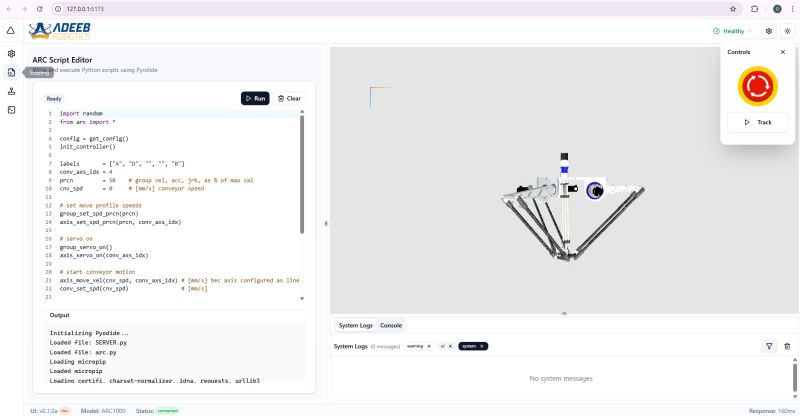Screen dimensions: 800x416
Task: Open the browser extensions puzzle icon
Action: (755, 9)
